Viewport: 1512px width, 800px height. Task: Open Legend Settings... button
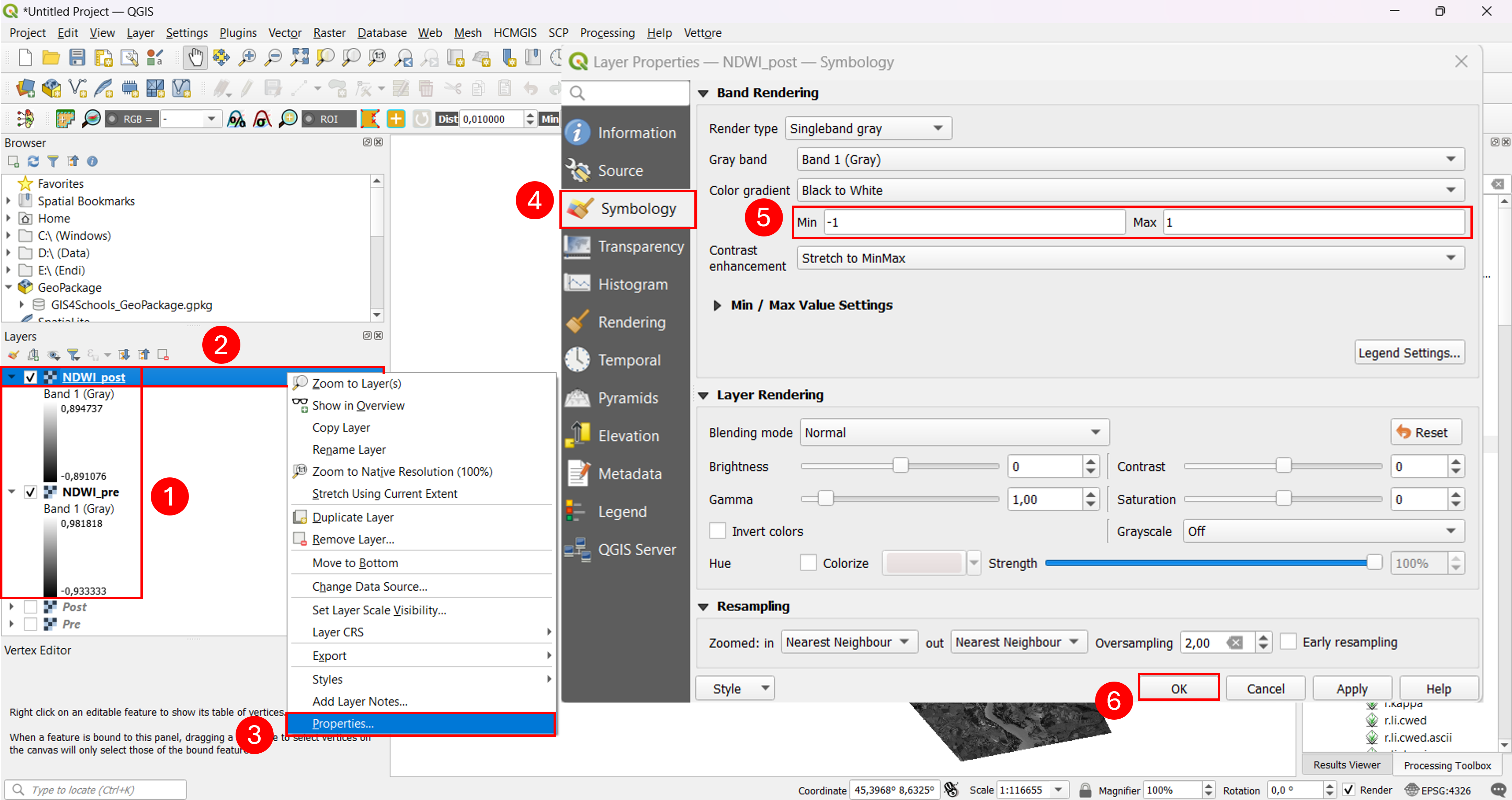tap(1409, 352)
